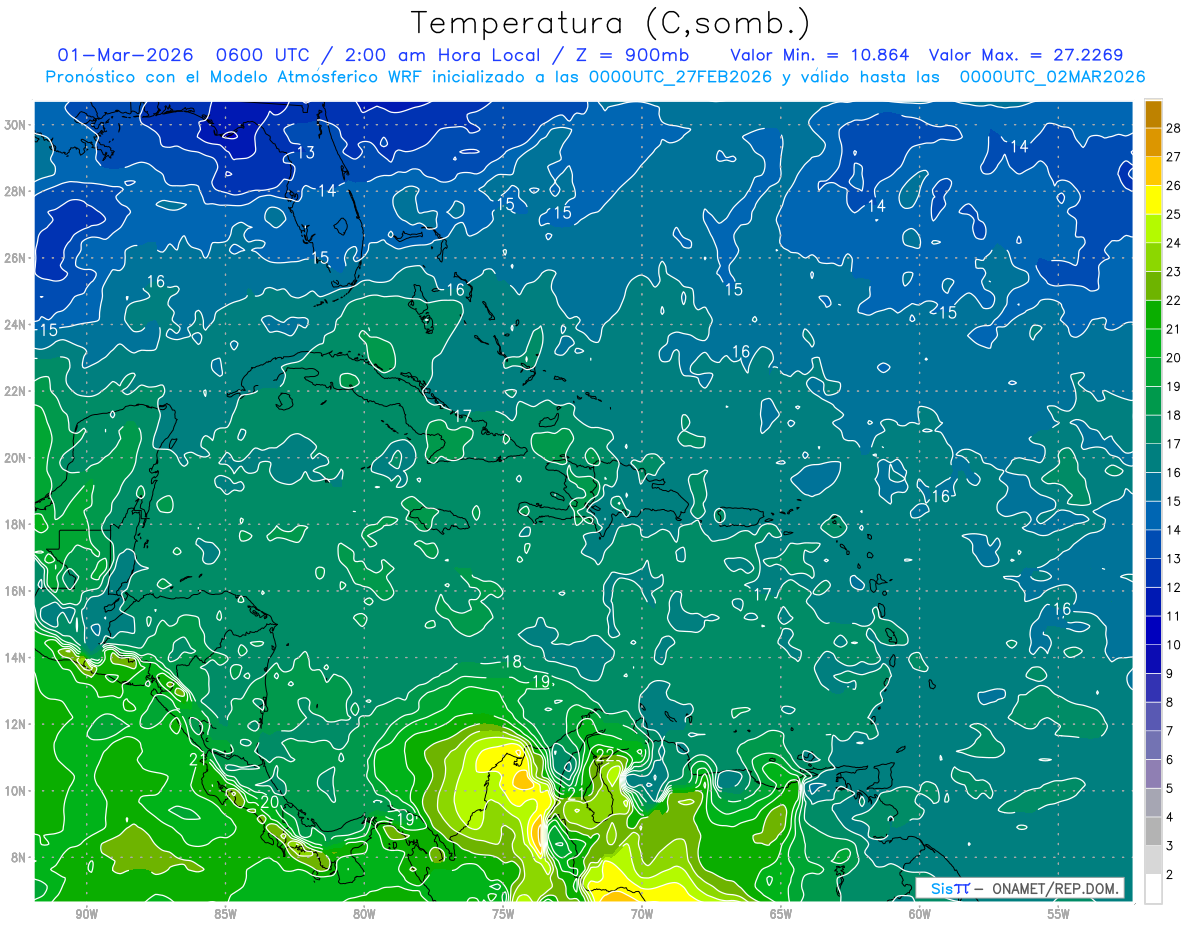Click label 24 on the color scale
This screenshot has height=927, width=1200.
pos(1174,243)
